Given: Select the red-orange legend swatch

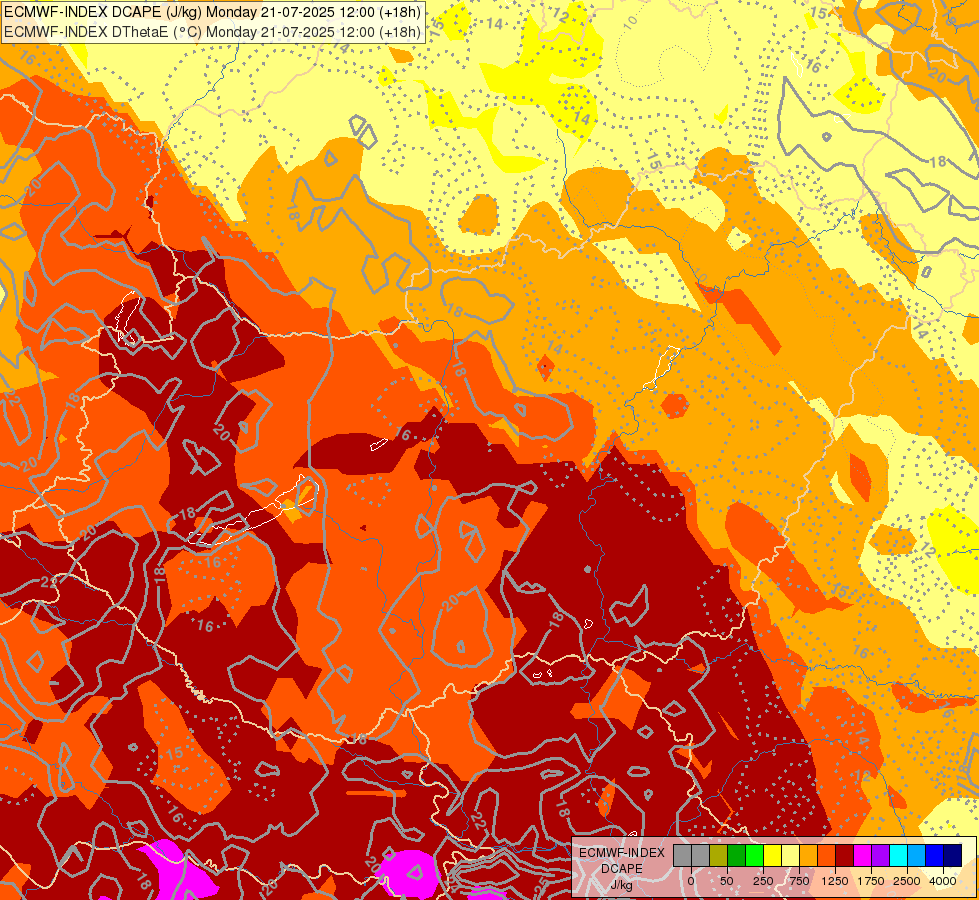Looking at the screenshot, I should [827, 856].
